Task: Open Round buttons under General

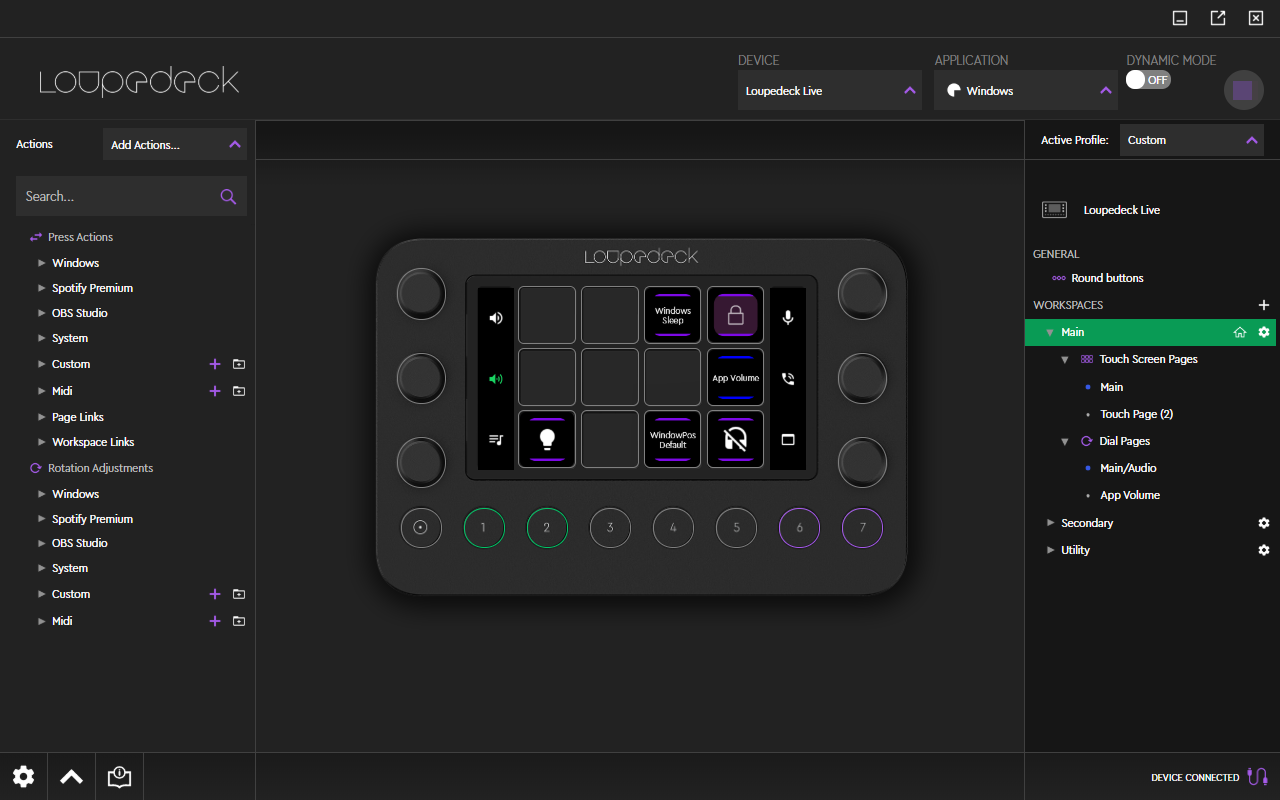Action: (1107, 278)
